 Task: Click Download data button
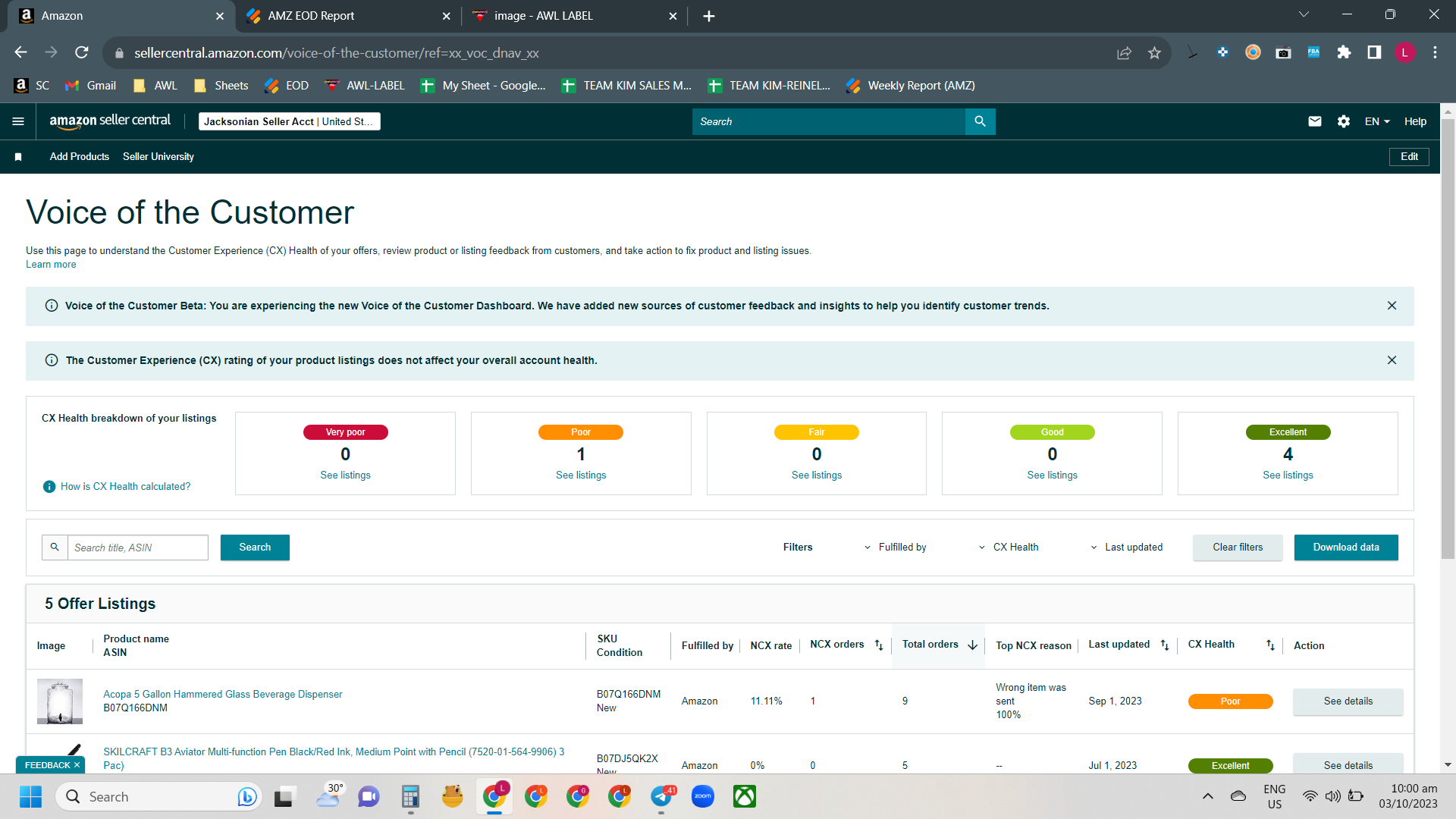tap(1346, 548)
